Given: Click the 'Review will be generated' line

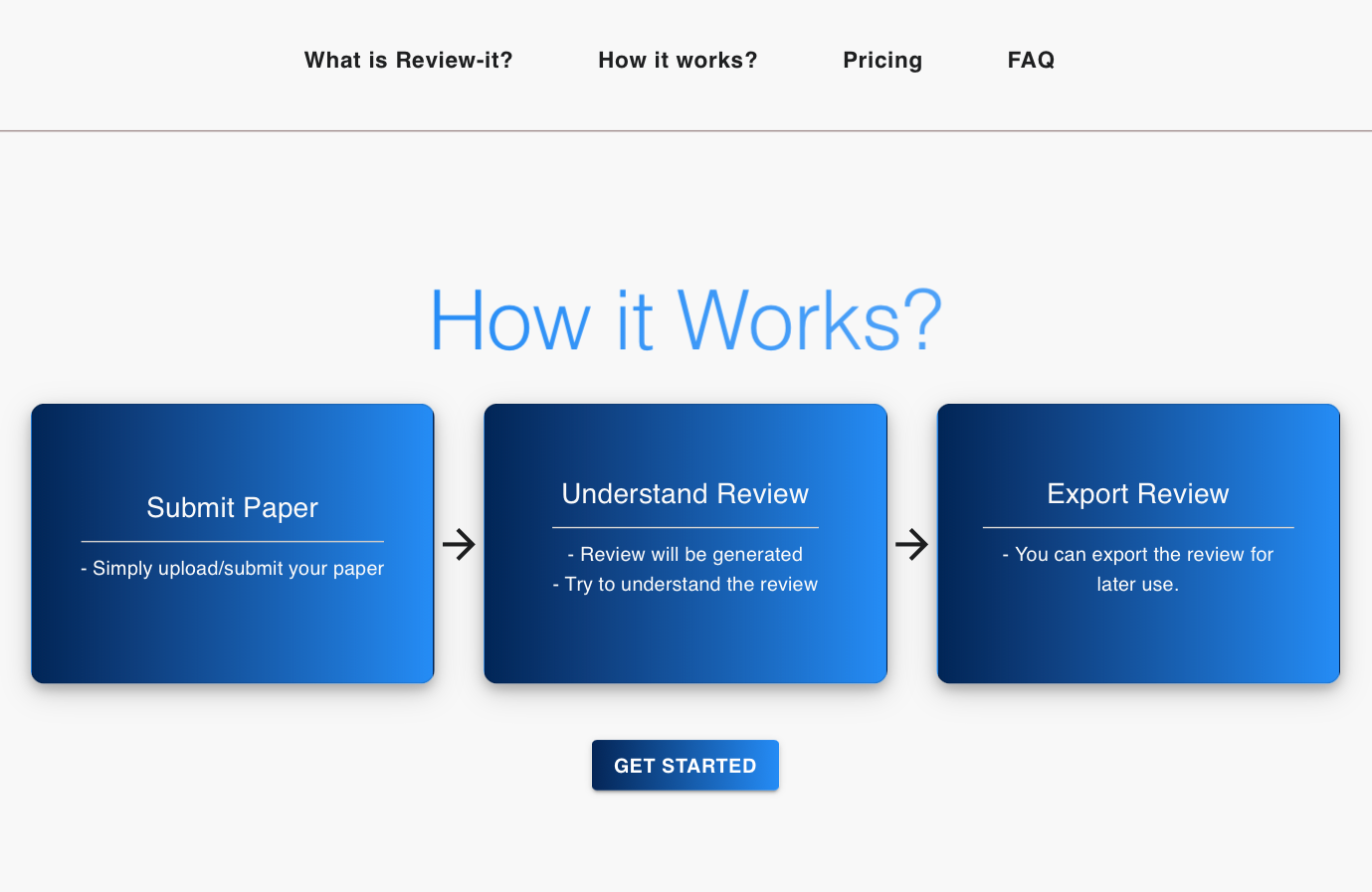Looking at the screenshot, I should [686, 555].
